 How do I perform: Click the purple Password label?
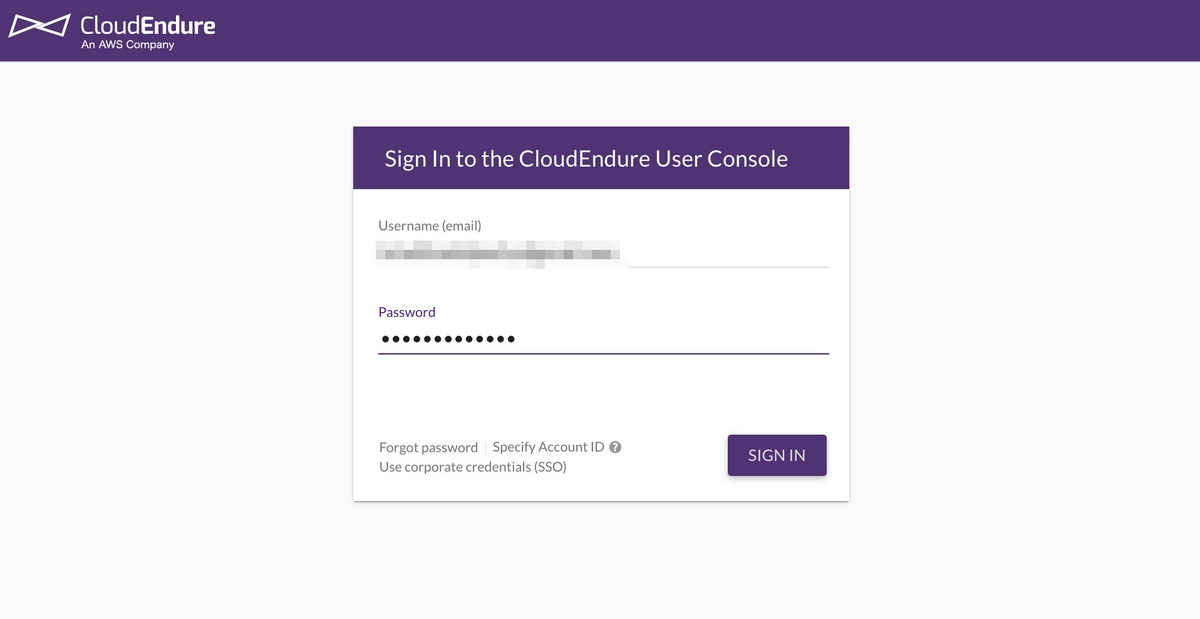point(407,312)
